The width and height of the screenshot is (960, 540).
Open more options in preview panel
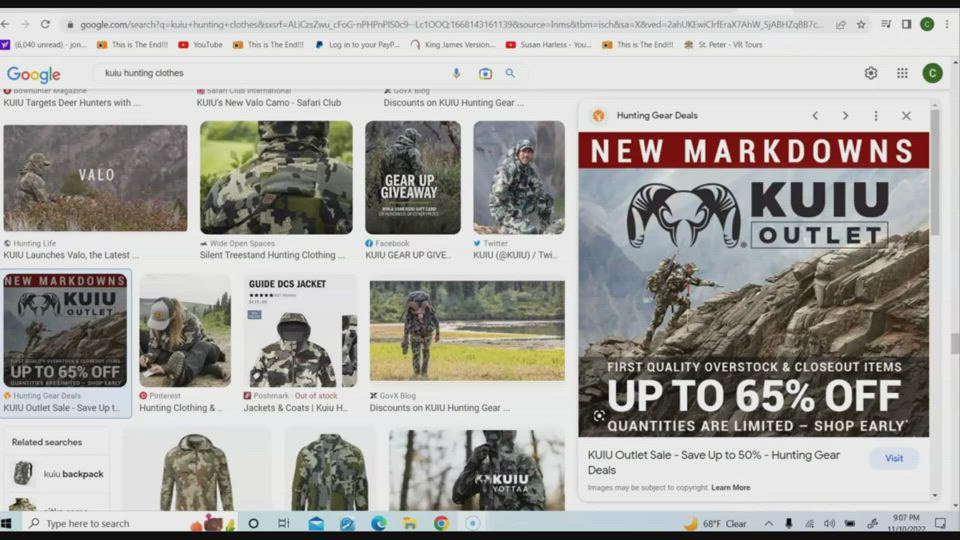876,116
